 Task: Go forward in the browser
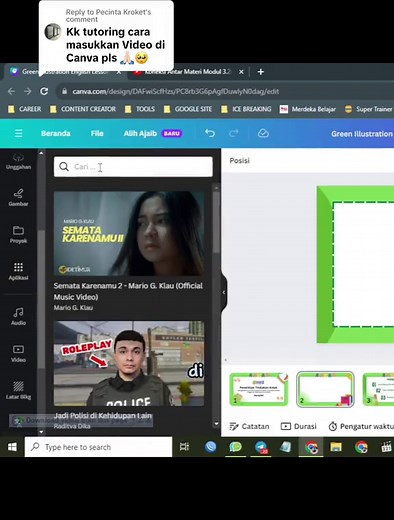click(x=28, y=91)
